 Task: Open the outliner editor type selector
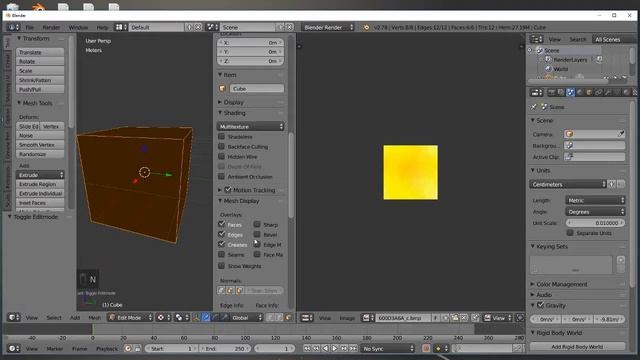(536, 39)
